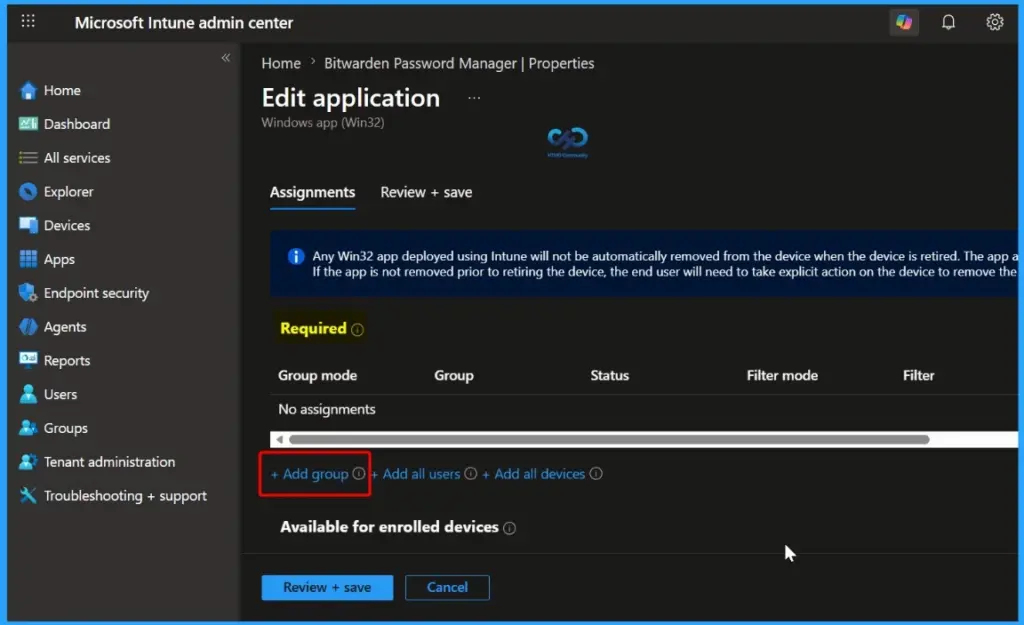
Task: Switch to the Review + save tab
Action: 426,192
